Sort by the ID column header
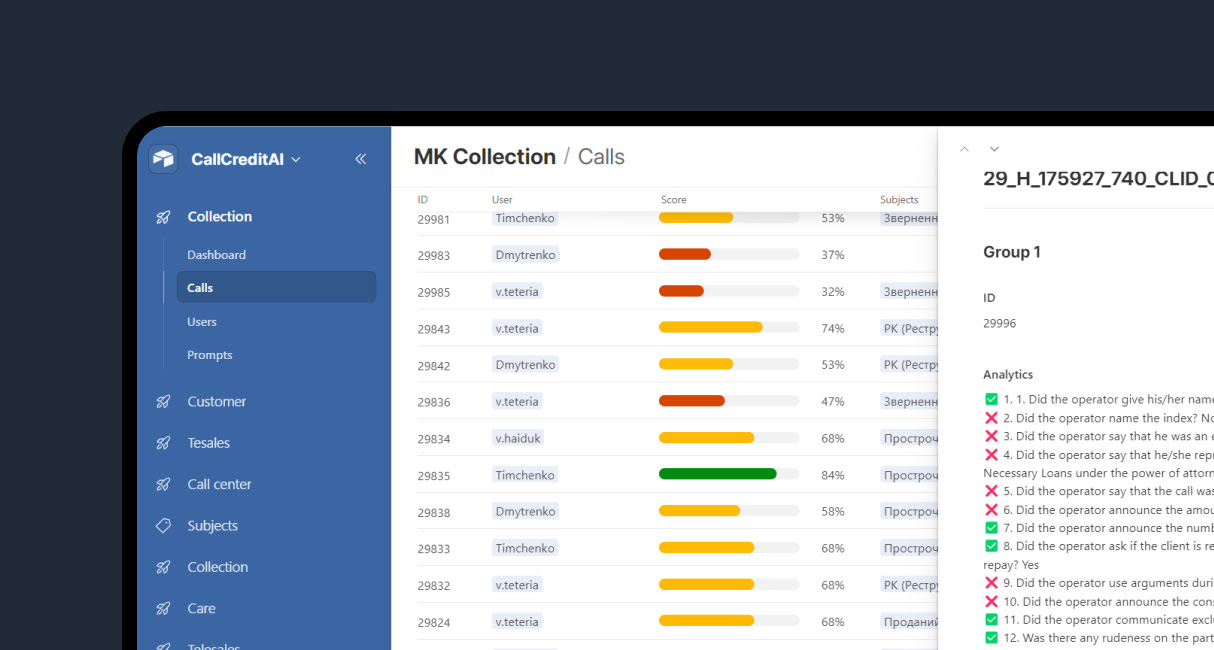The height and width of the screenshot is (650, 1214). pos(423,200)
